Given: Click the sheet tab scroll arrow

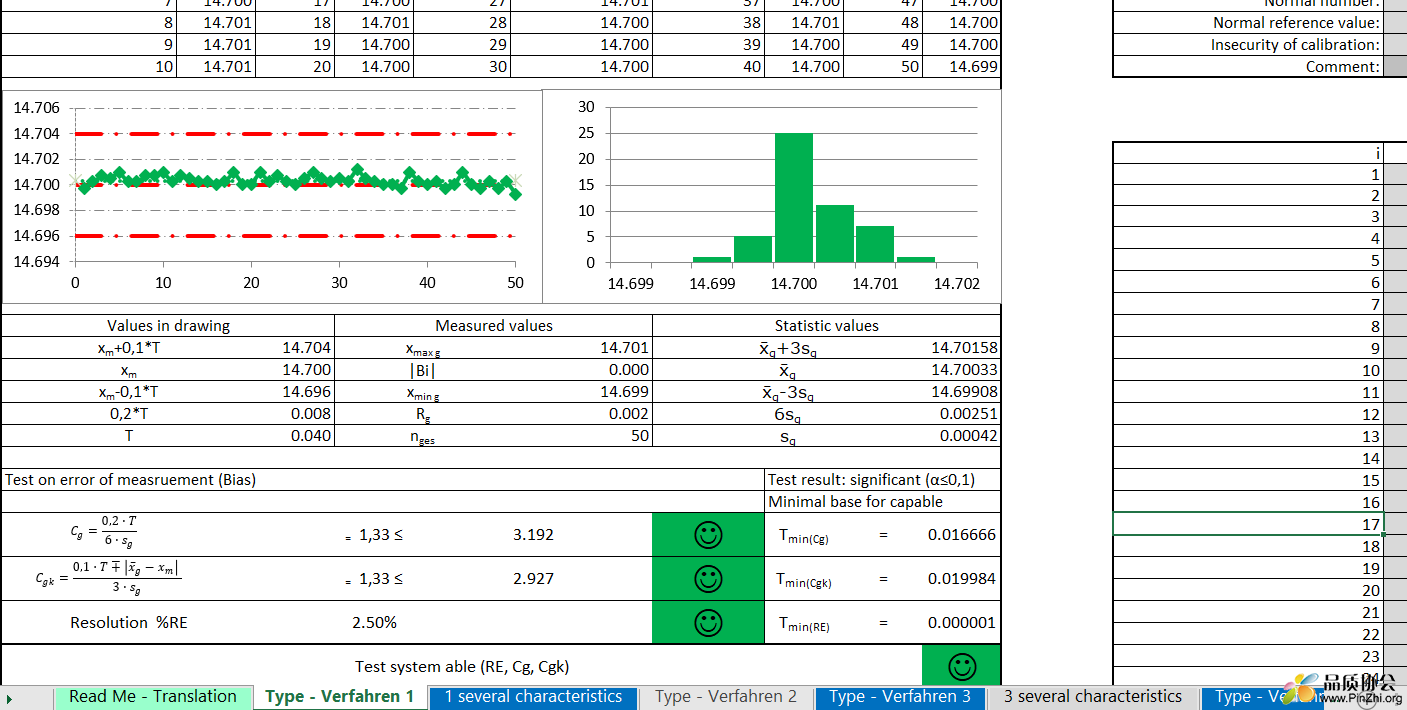Looking at the screenshot, I should (x=10, y=698).
